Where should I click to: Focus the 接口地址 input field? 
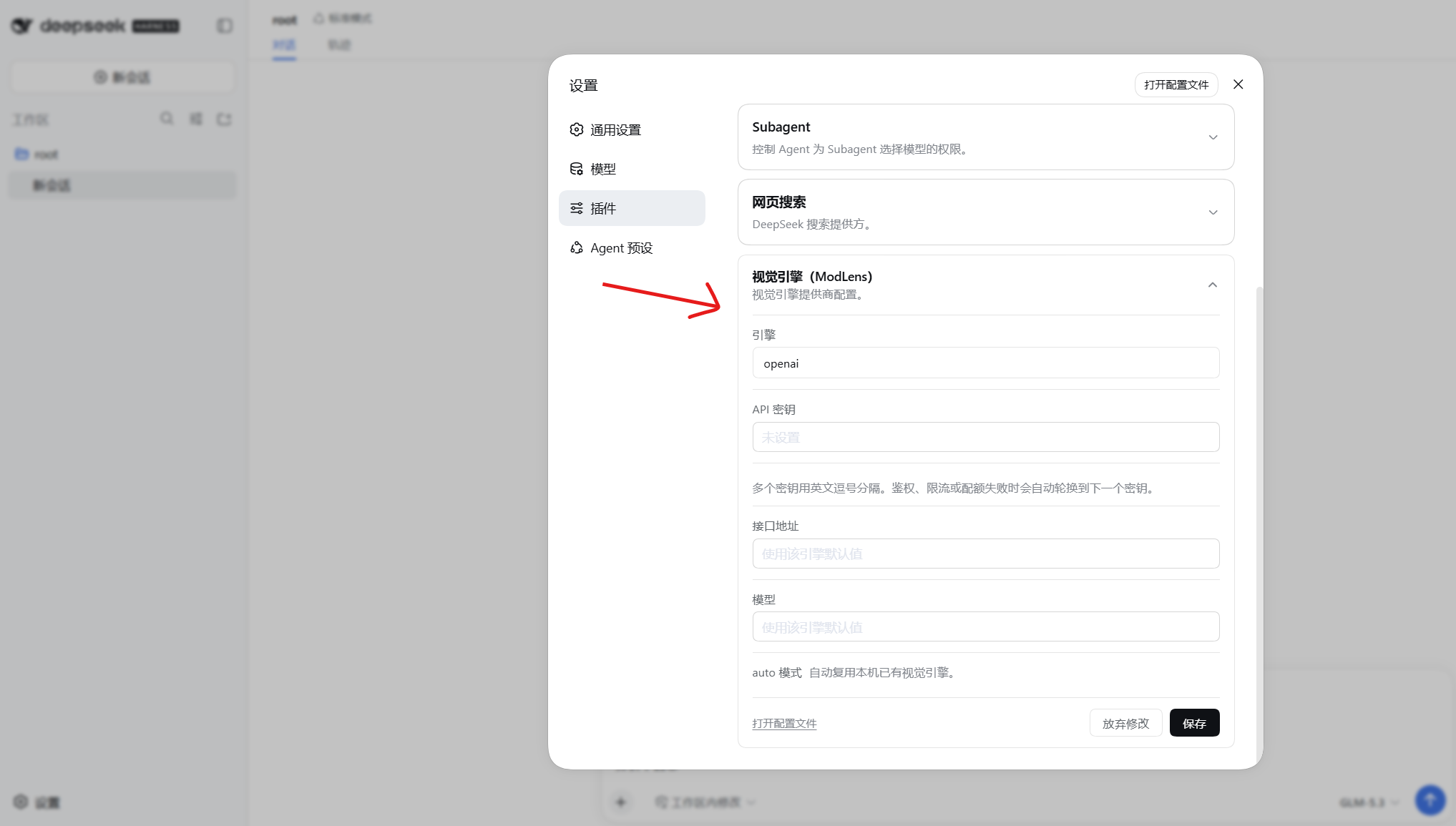click(985, 554)
